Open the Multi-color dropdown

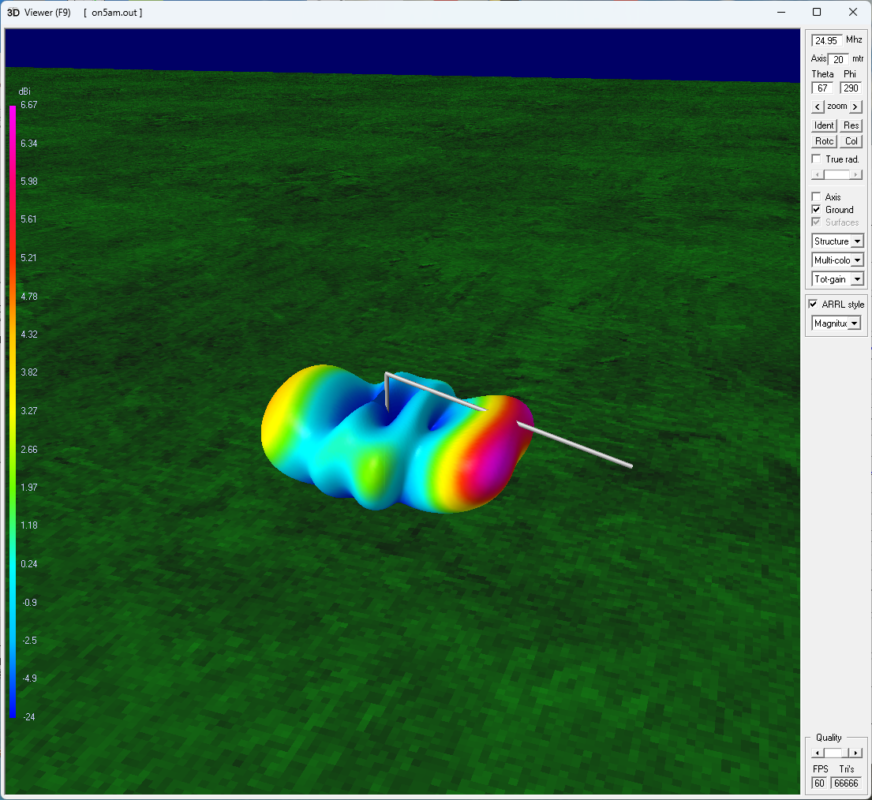click(x=837, y=260)
